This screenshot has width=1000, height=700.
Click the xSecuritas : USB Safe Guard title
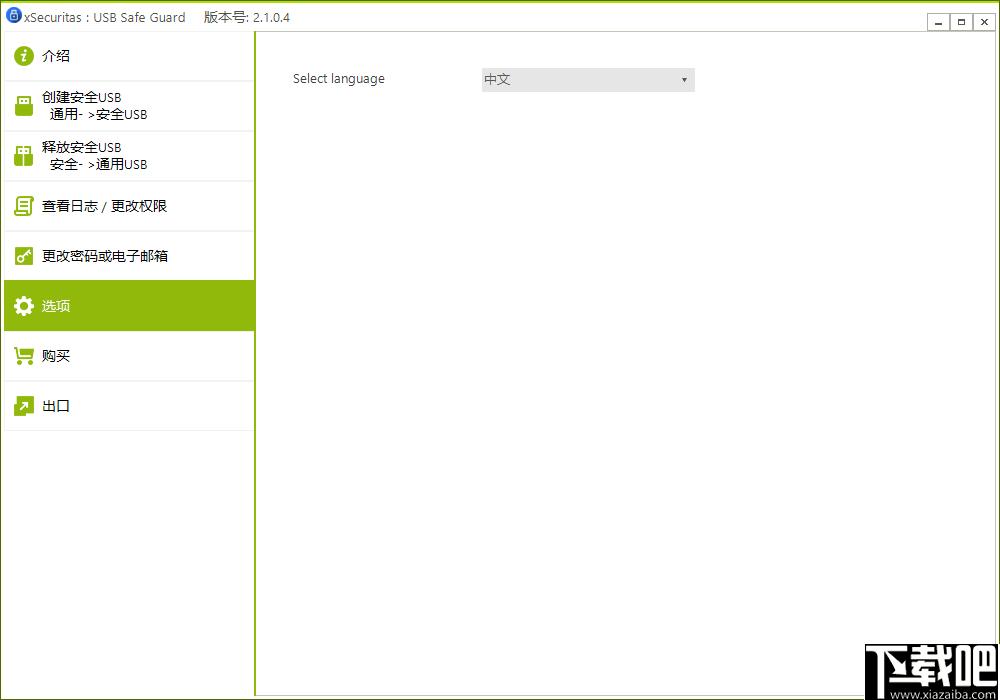click(105, 17)
